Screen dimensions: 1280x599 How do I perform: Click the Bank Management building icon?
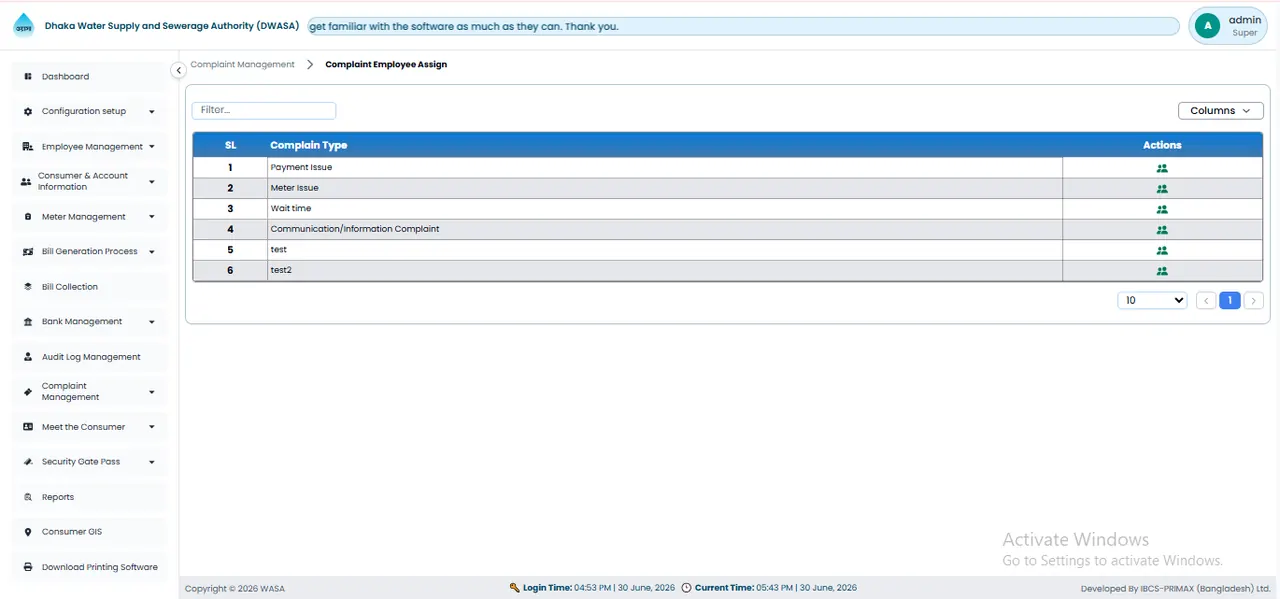pos(28,322)
